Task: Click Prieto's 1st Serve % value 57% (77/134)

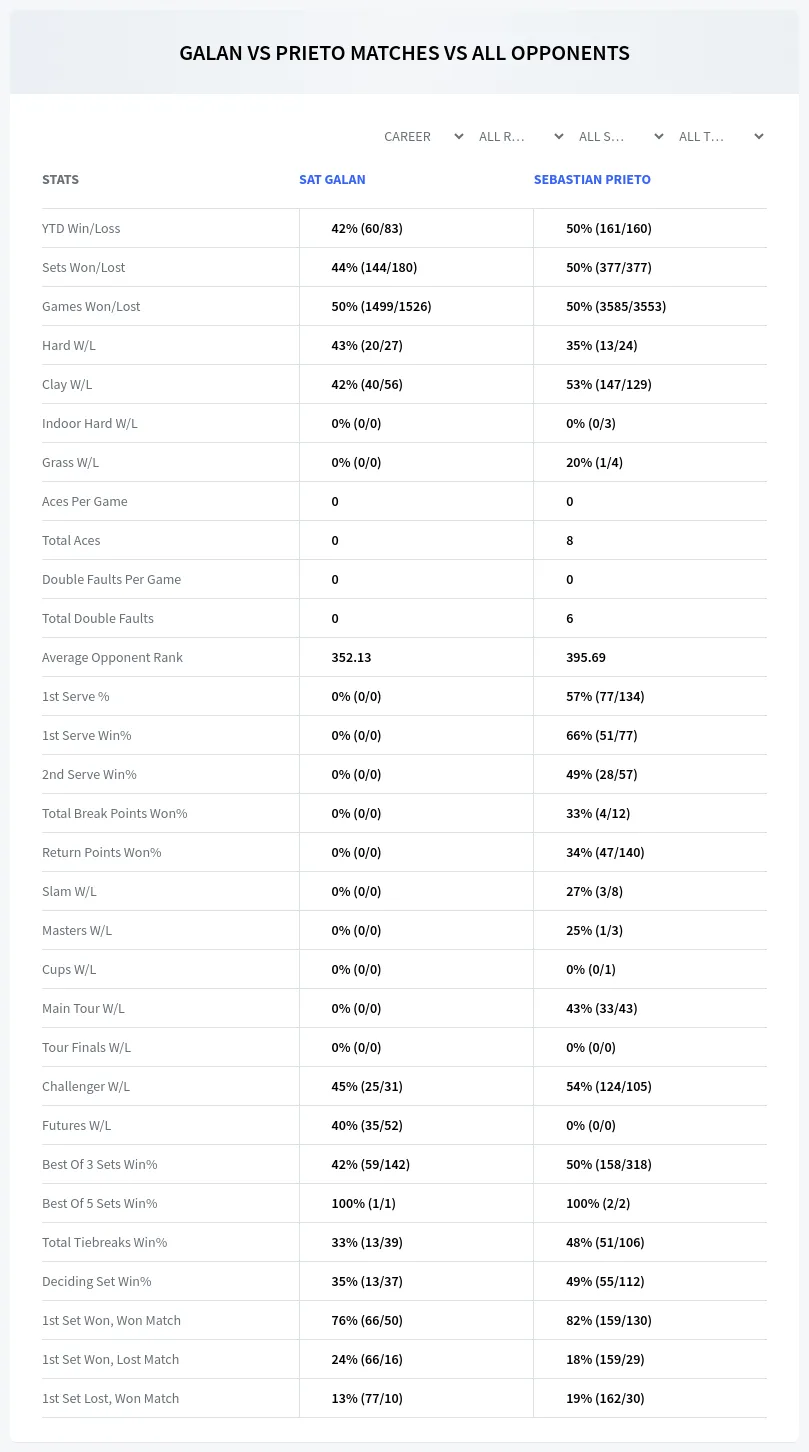Action: pos(605,696)
